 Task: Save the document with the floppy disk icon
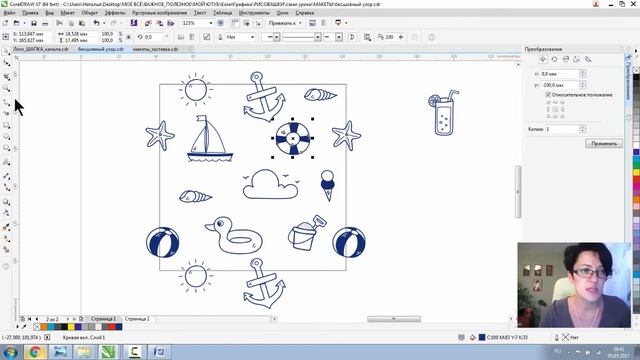tap(34, 23)
